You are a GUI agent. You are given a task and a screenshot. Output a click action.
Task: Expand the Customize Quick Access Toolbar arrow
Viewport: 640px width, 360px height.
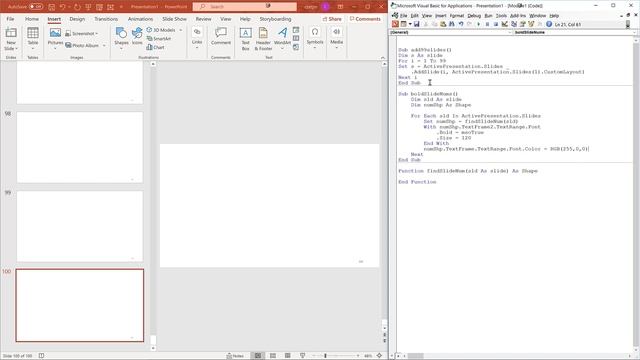121,7
